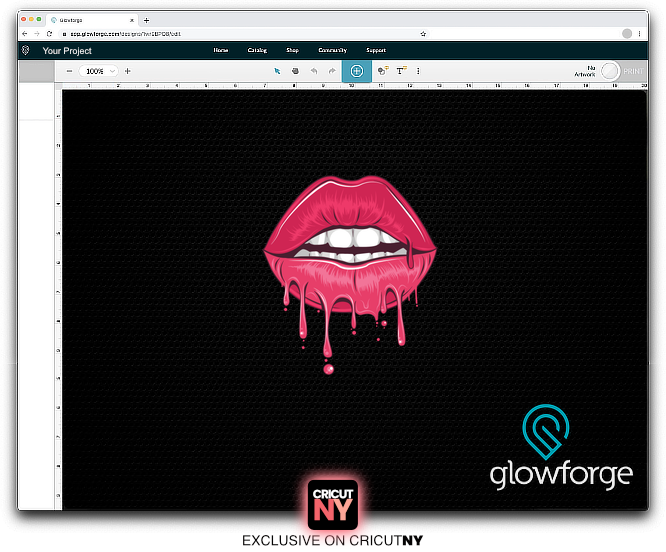The height and width of the screenshot is (552, 666).
Task: Click the browser address bar URL
Action: [125, 34]
